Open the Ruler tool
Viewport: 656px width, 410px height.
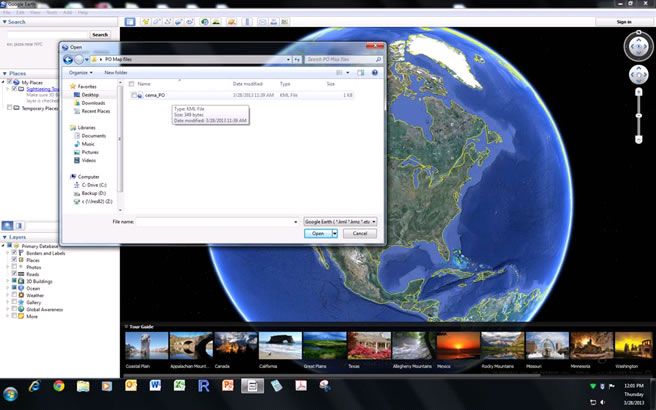pyautogui.click(x=247, y=22)
